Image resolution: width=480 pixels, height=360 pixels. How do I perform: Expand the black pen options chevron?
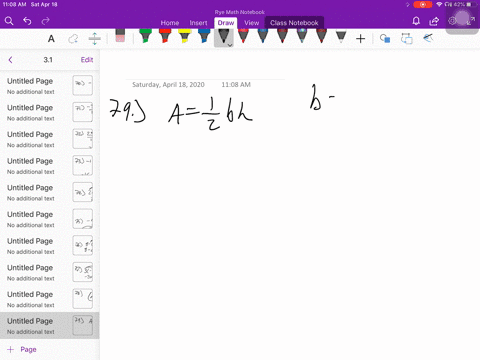[x=230, y=45]
